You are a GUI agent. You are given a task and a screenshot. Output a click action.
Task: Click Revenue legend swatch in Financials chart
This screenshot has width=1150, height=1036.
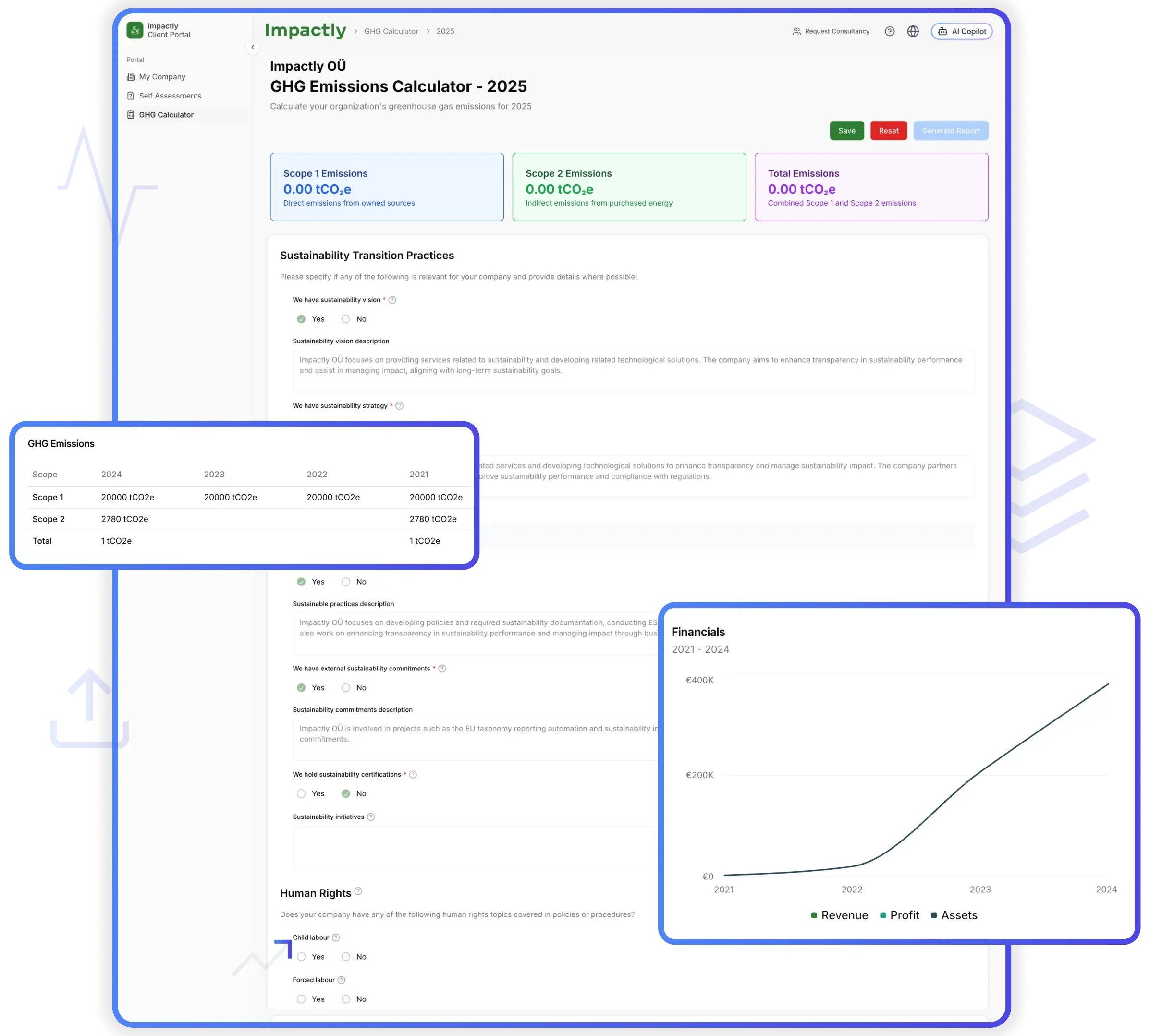(814, 915)
